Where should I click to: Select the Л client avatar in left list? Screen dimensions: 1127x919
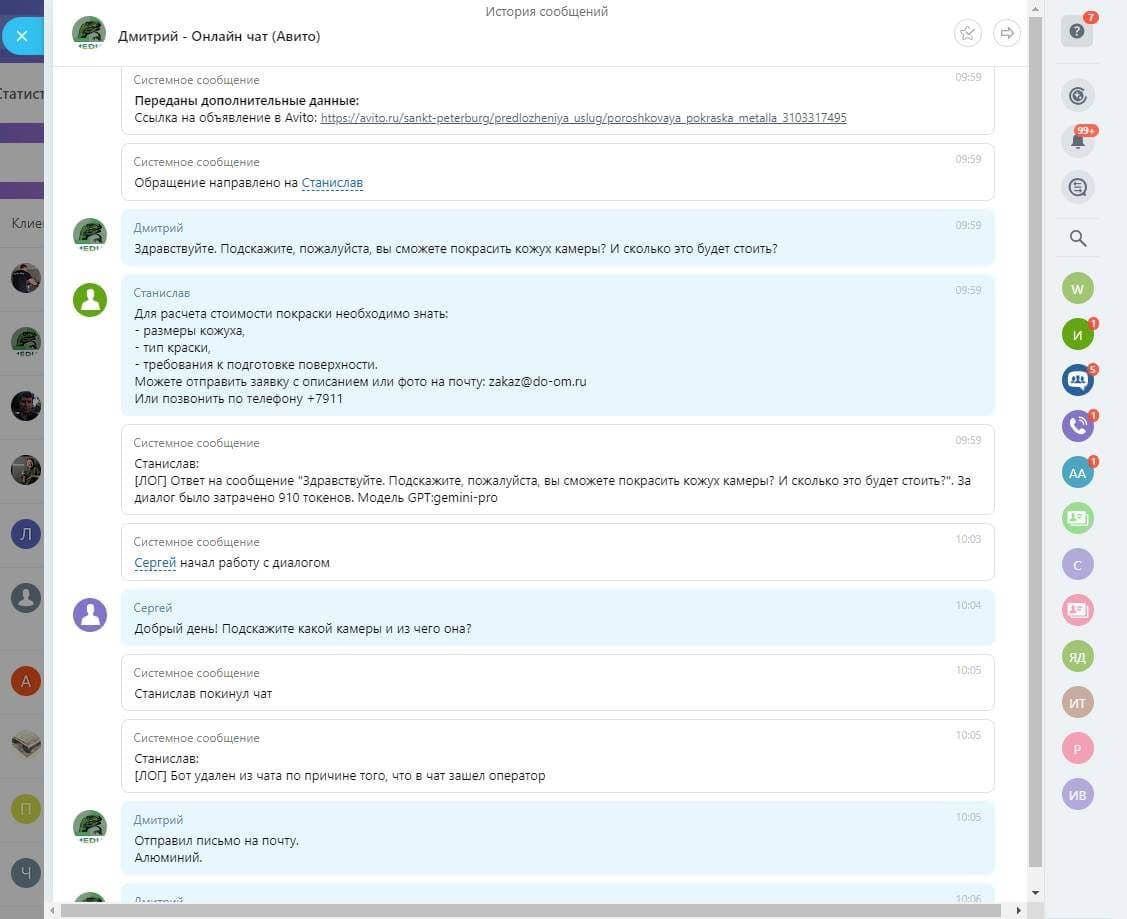(26, 534)
